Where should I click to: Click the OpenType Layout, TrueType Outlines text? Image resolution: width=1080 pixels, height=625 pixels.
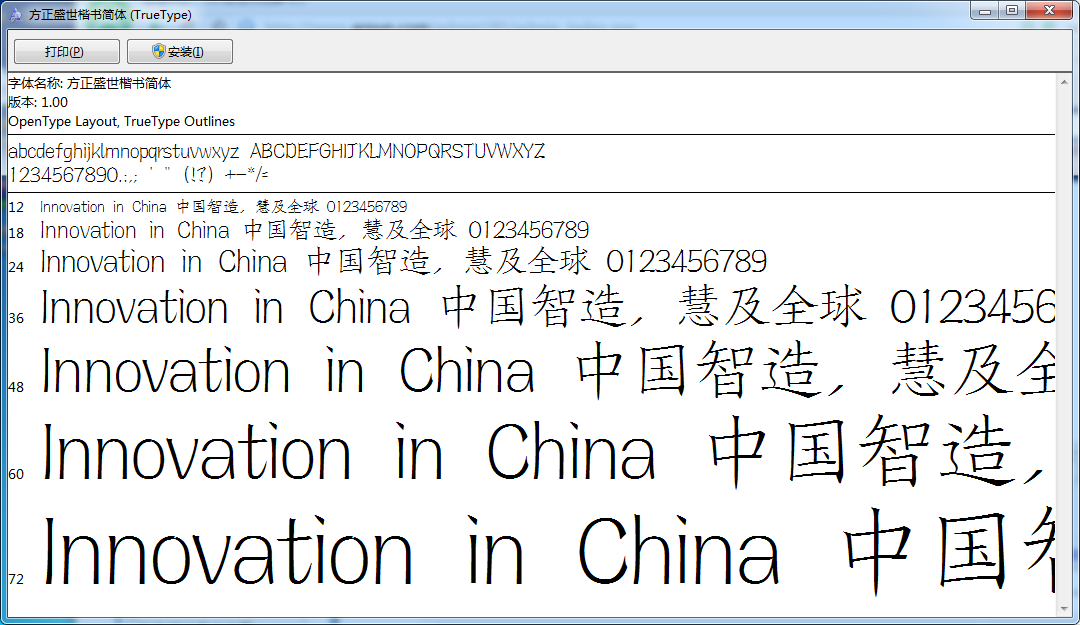121,121
